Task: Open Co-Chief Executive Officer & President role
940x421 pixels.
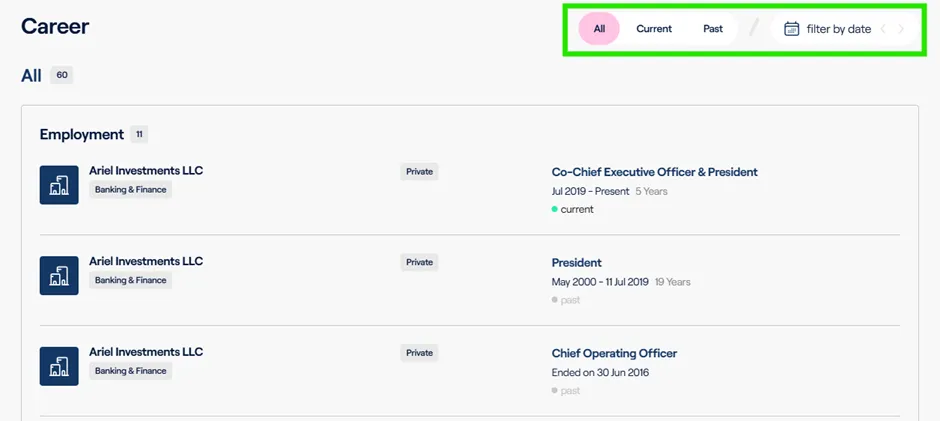Action: [655, 172]
